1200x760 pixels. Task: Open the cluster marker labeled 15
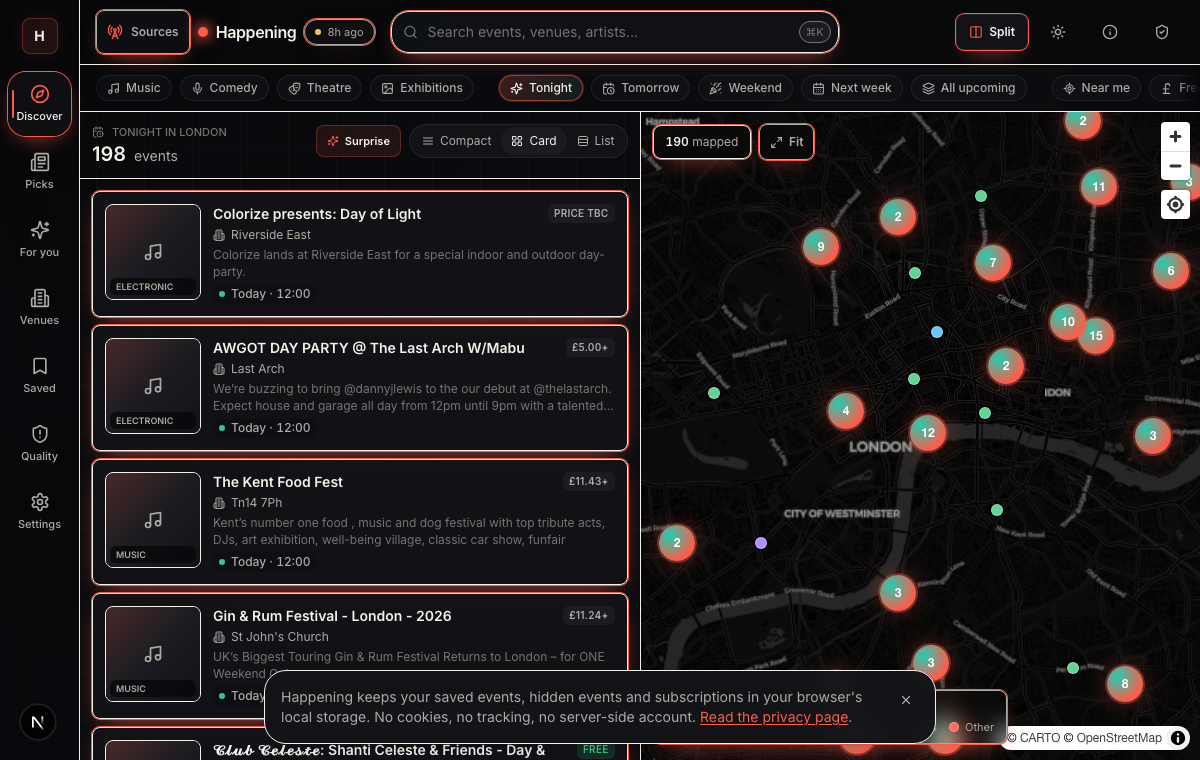pyautogui.click(x=1096, y=336)
